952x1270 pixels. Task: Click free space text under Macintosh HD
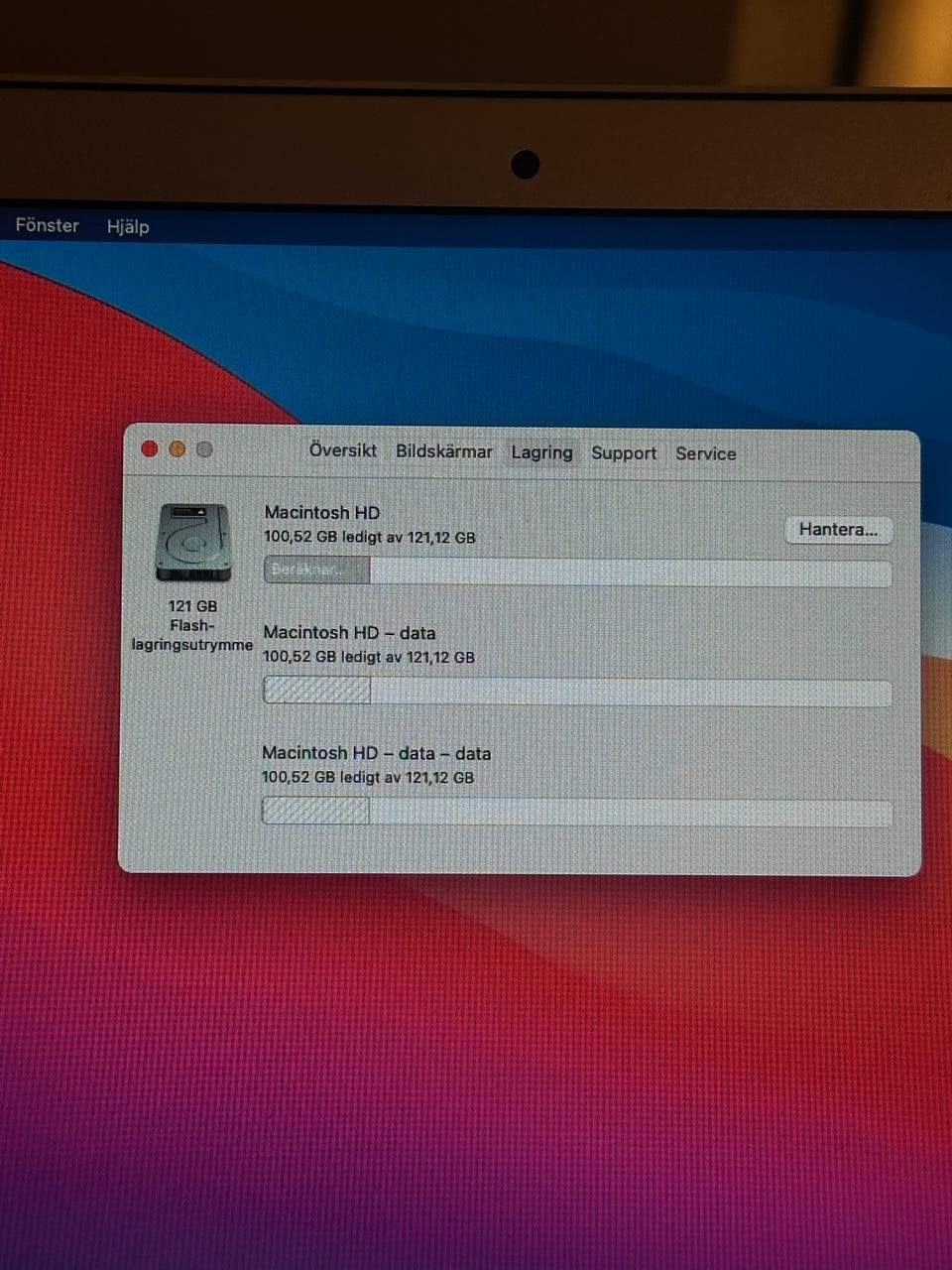point(370,538)
